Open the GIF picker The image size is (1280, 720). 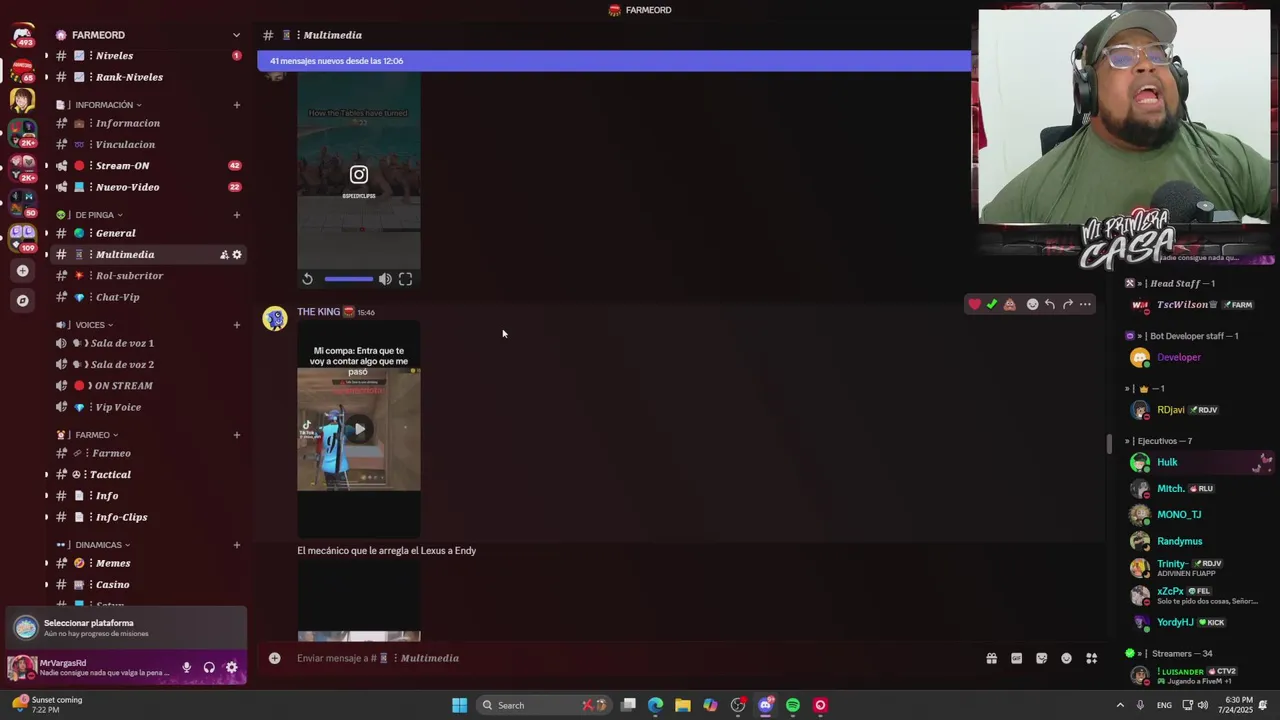pos(1016,658)
